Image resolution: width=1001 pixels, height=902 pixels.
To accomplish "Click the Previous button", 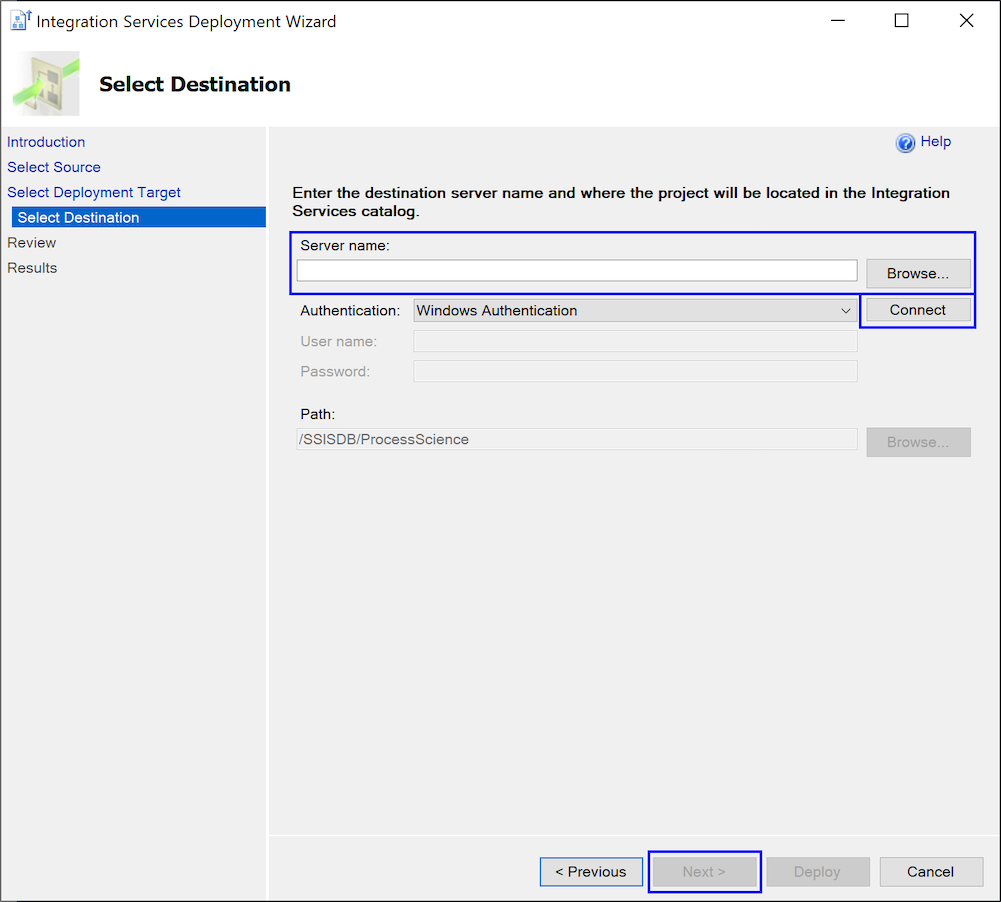I will 591,872.
